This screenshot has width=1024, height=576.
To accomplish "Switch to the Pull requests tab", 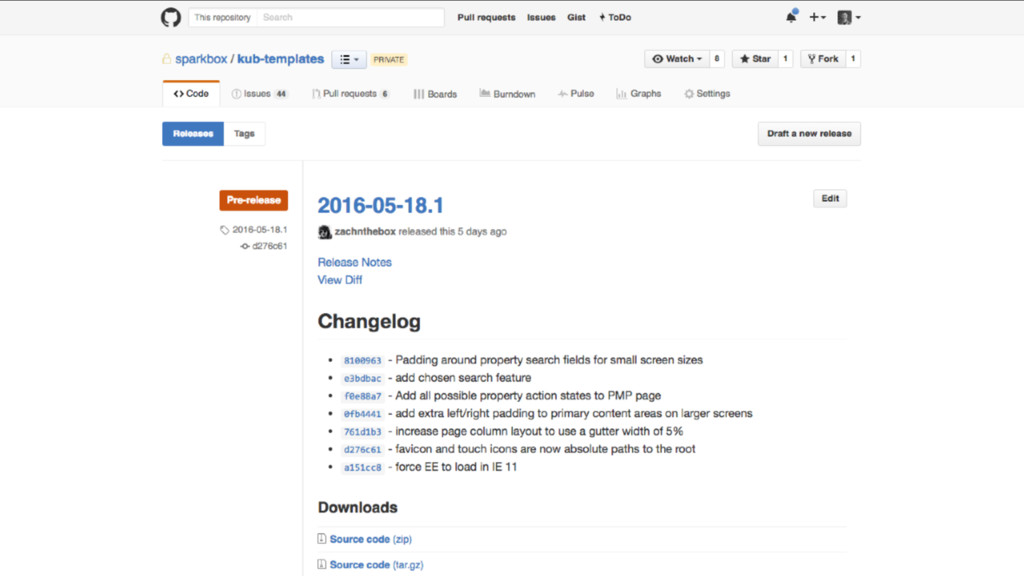I will pyautogui.click(x=349, y=94).
